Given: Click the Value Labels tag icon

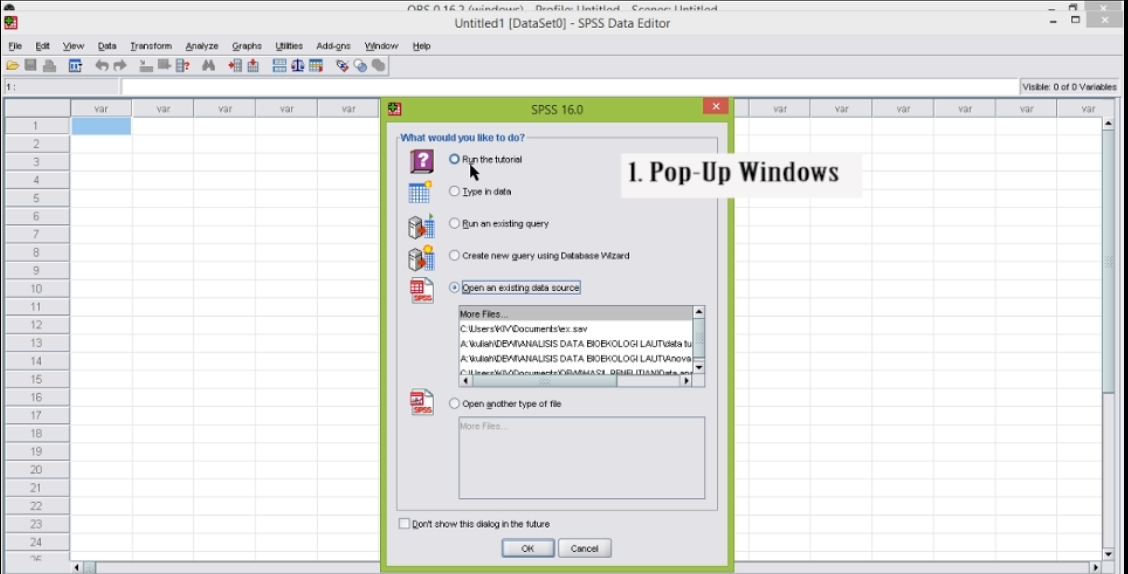Looking at the screenshot, I should [342, 65].
